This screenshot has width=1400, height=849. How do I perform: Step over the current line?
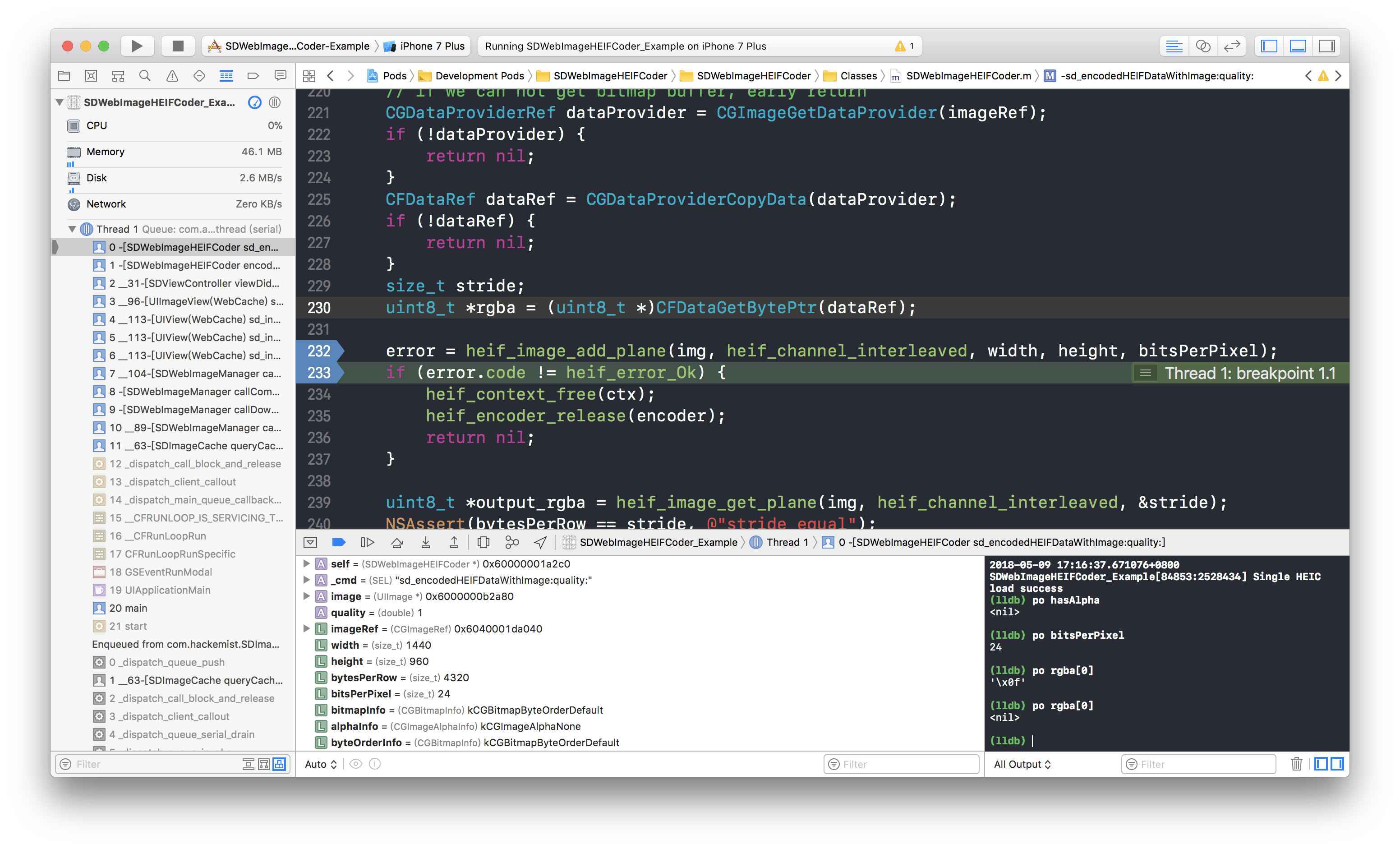click(x=396, y=542)
